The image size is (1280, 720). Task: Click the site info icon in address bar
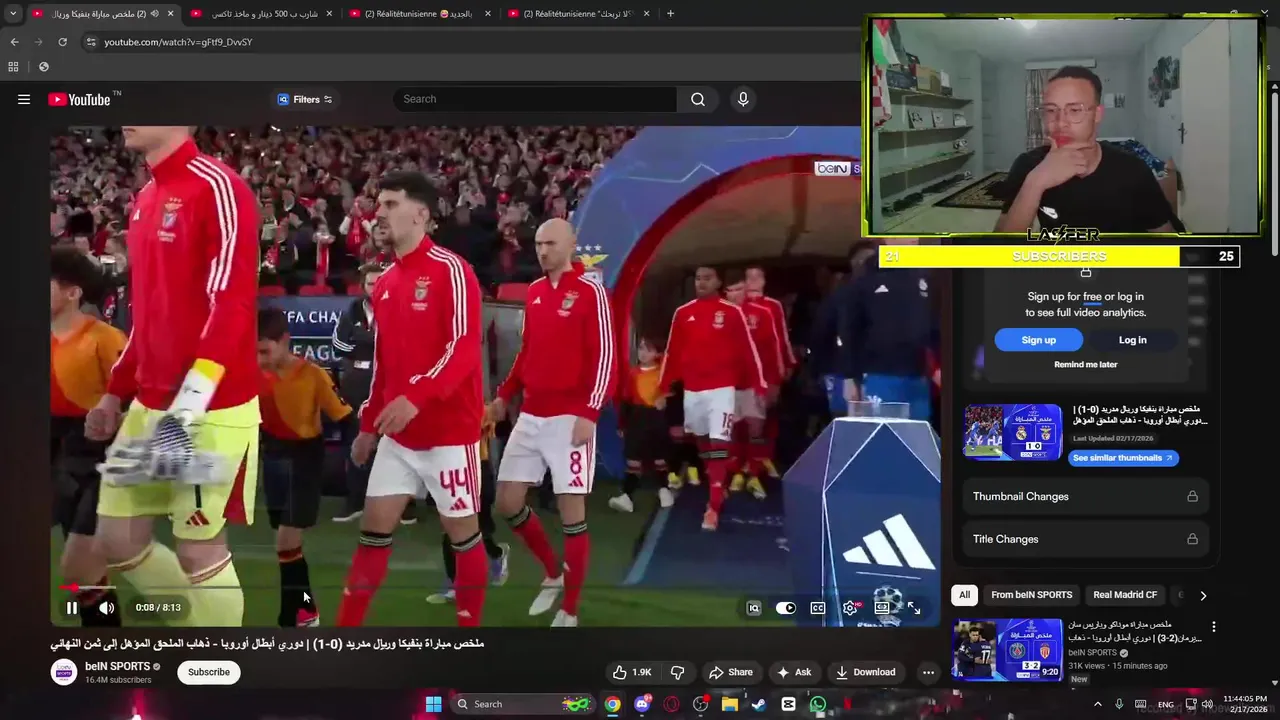point(91,42)
